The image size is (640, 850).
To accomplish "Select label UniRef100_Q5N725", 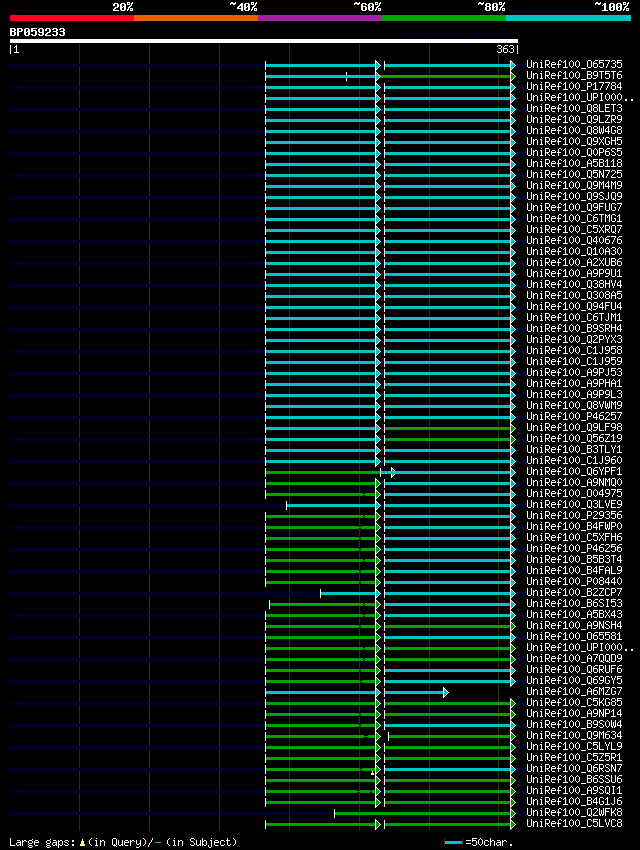I will 574,175.
